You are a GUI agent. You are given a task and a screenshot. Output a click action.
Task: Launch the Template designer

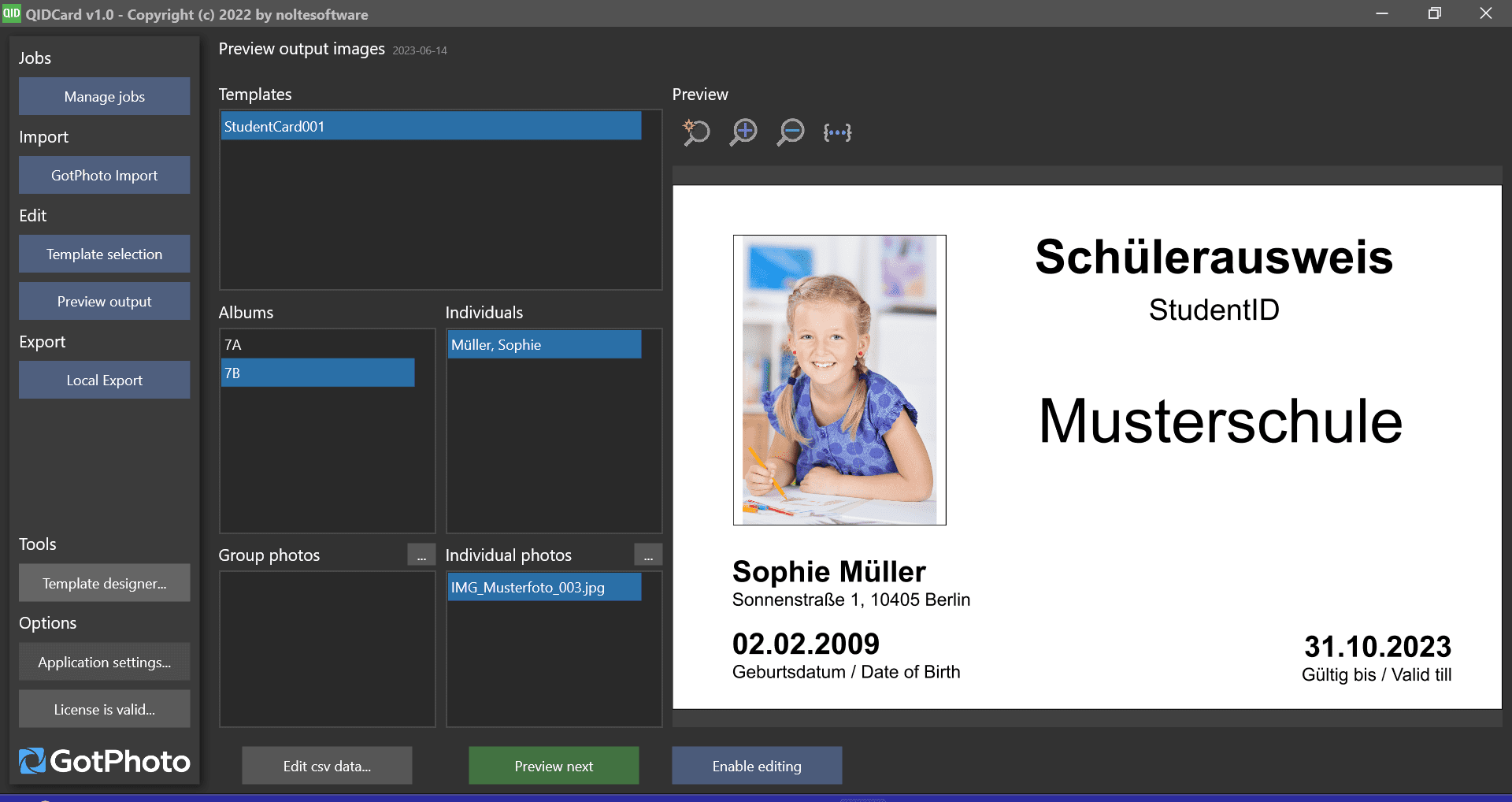[105, 583]
